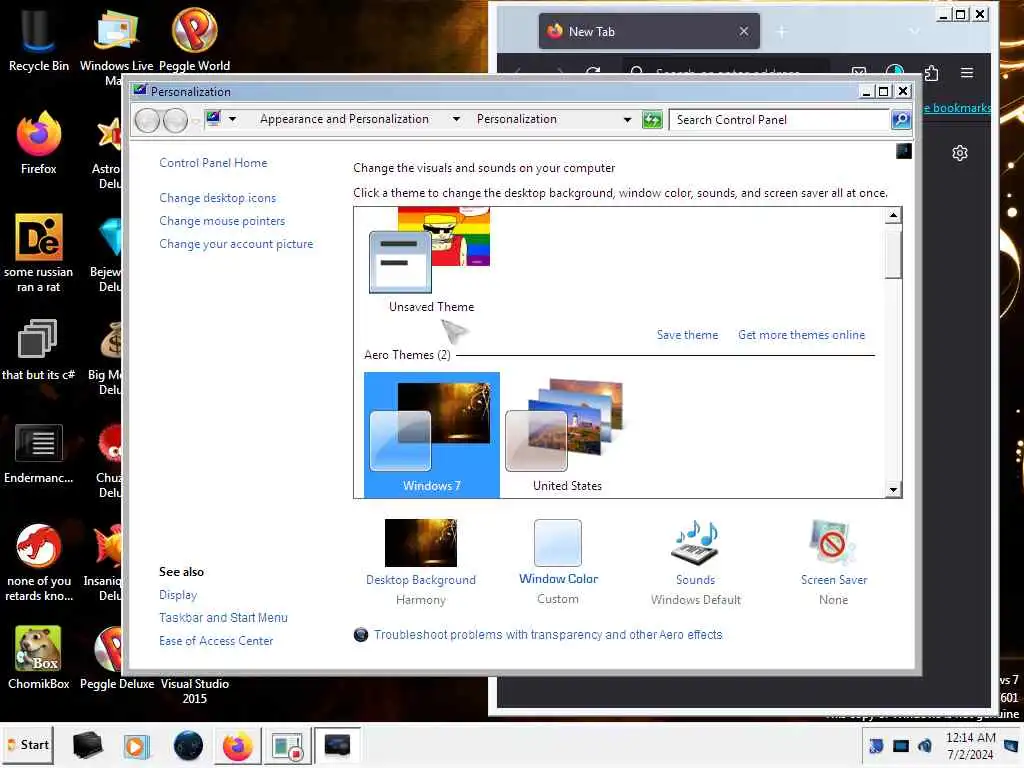This screenshot has height=768, width=1024.
Task: Open Control Panel Home link
Action: pyautogui.click(x=213, y=163)
